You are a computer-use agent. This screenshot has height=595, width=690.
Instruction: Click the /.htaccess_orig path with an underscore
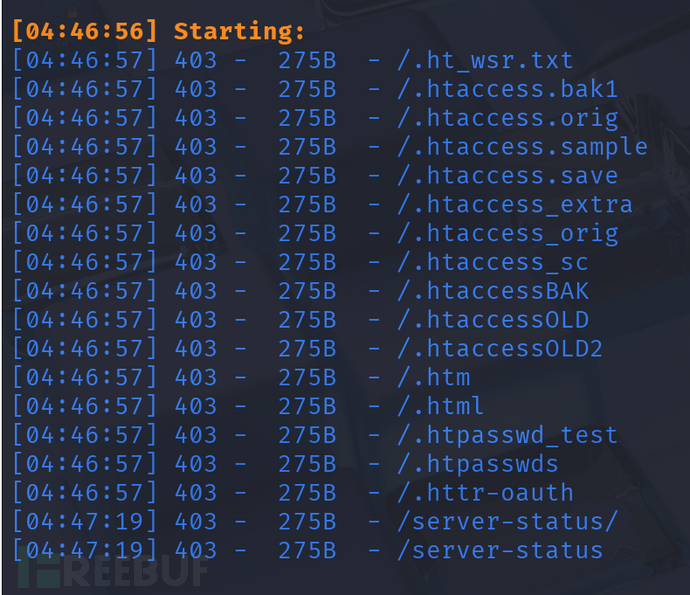[508, 234]
